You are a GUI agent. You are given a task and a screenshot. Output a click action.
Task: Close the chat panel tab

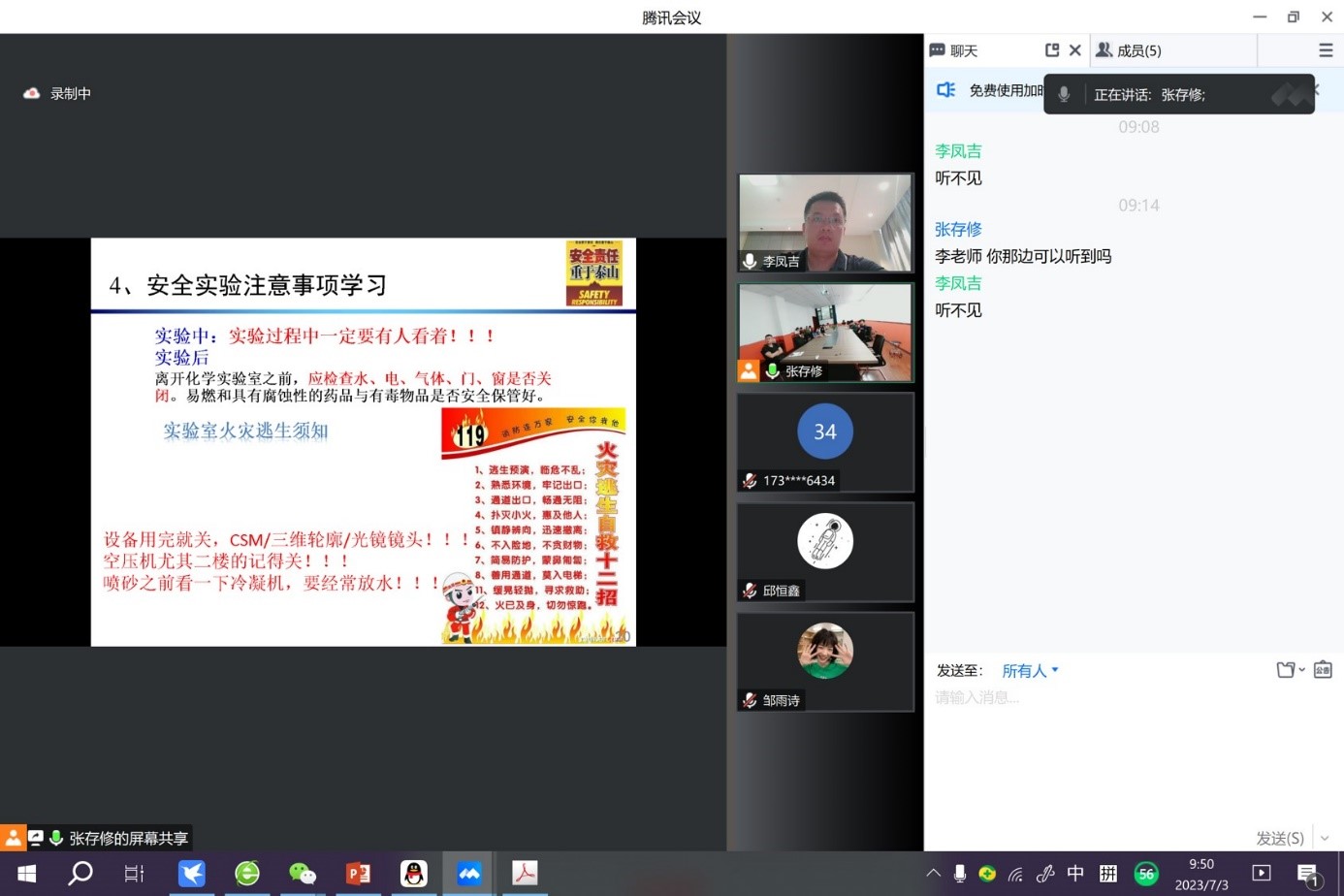(1074, 50)
